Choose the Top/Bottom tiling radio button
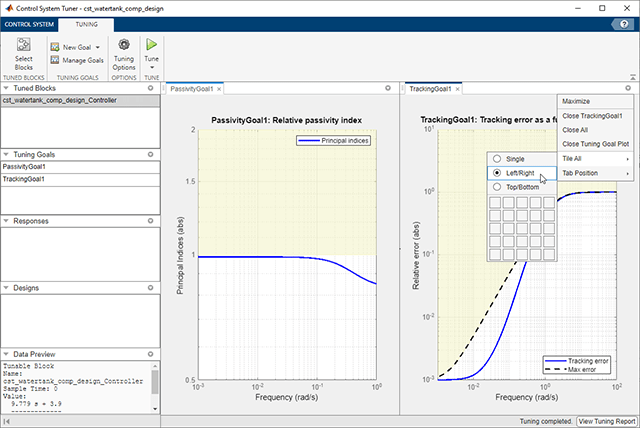 (x=497, y=187)
